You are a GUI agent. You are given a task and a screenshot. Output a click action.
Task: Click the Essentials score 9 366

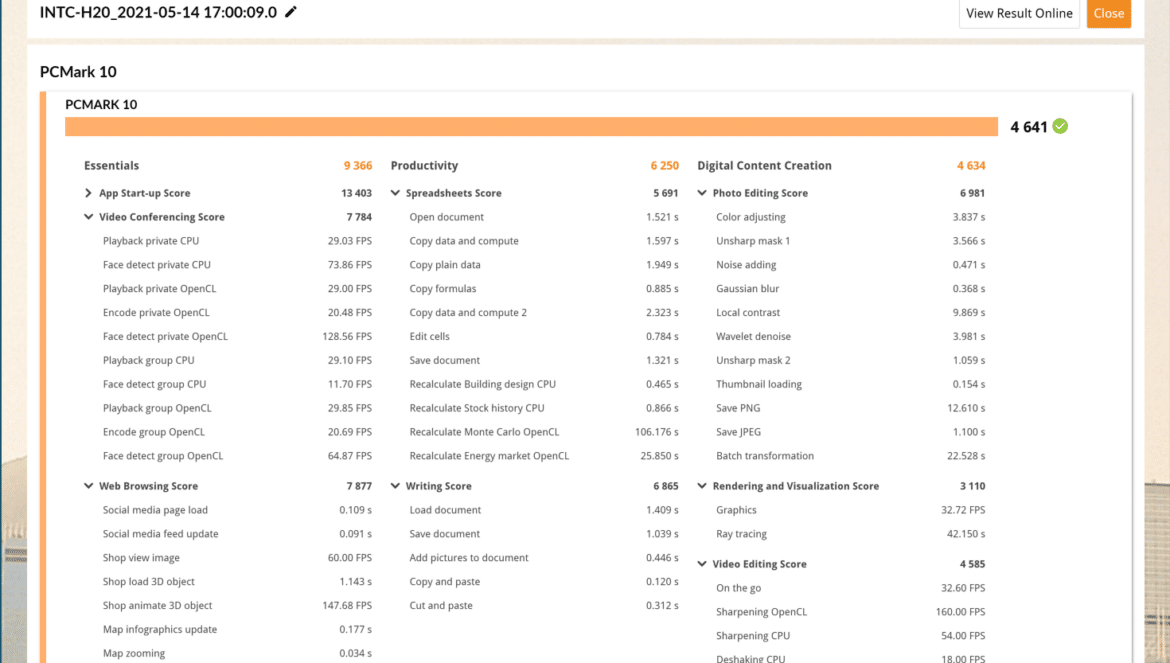click(358, 166)
